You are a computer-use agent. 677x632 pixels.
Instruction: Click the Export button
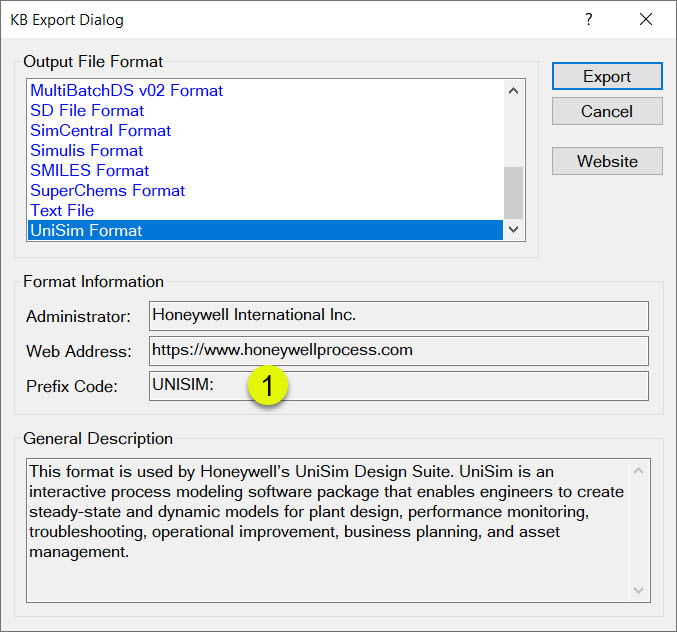click(x=607, y=76)
